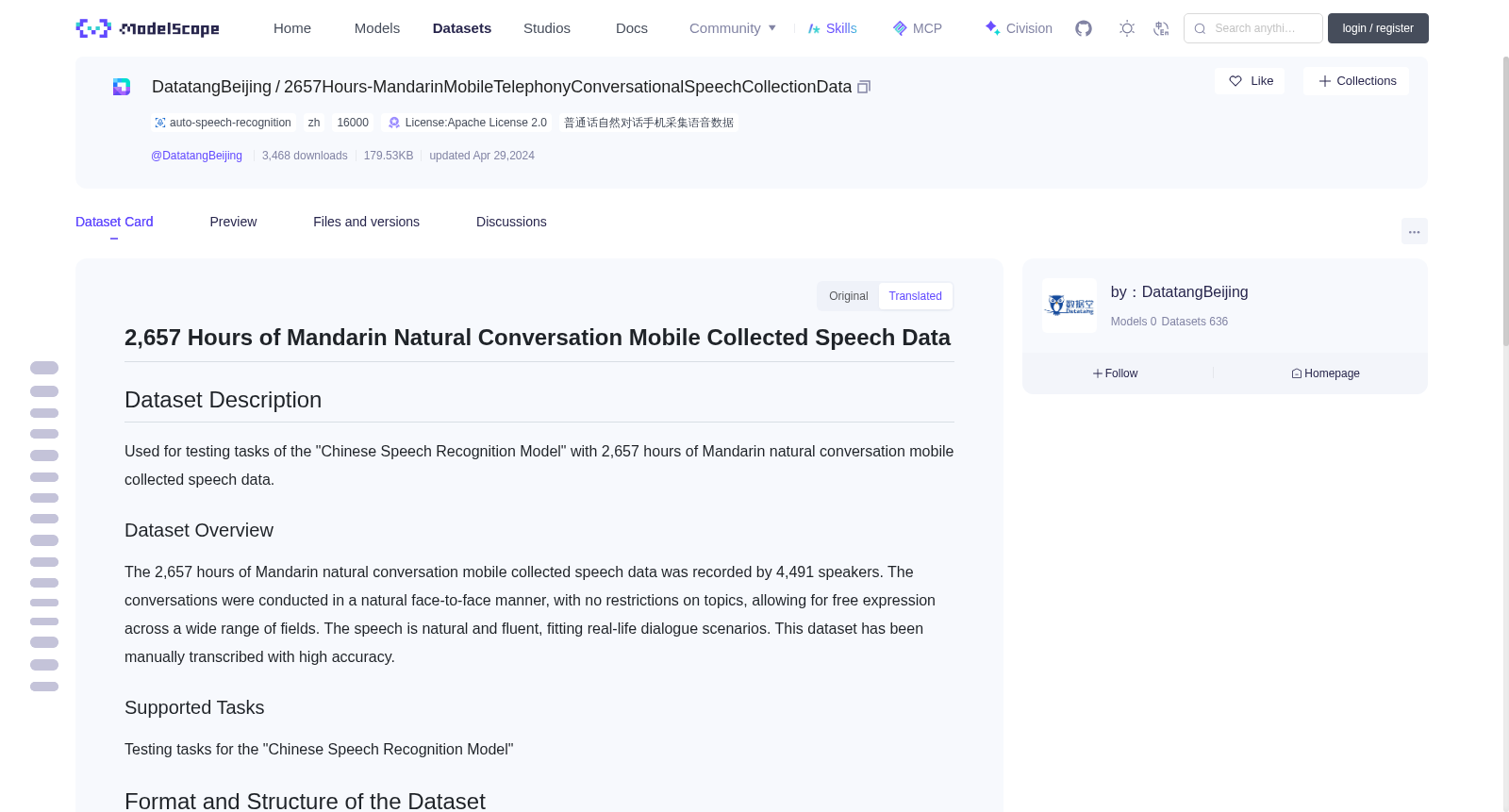The width and height of the screenshot is (1509, 812).
Task: Click the 3,468 downloads text
Action: [x=305, y=156]
